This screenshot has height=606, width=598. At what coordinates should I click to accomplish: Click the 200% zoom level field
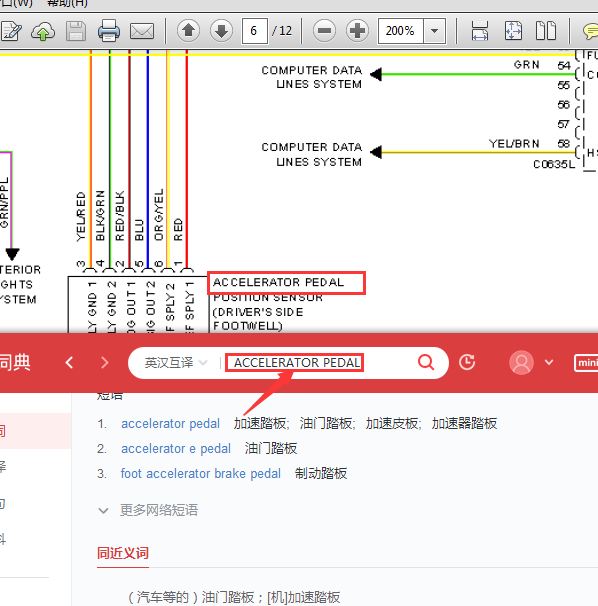pos(400,31)
